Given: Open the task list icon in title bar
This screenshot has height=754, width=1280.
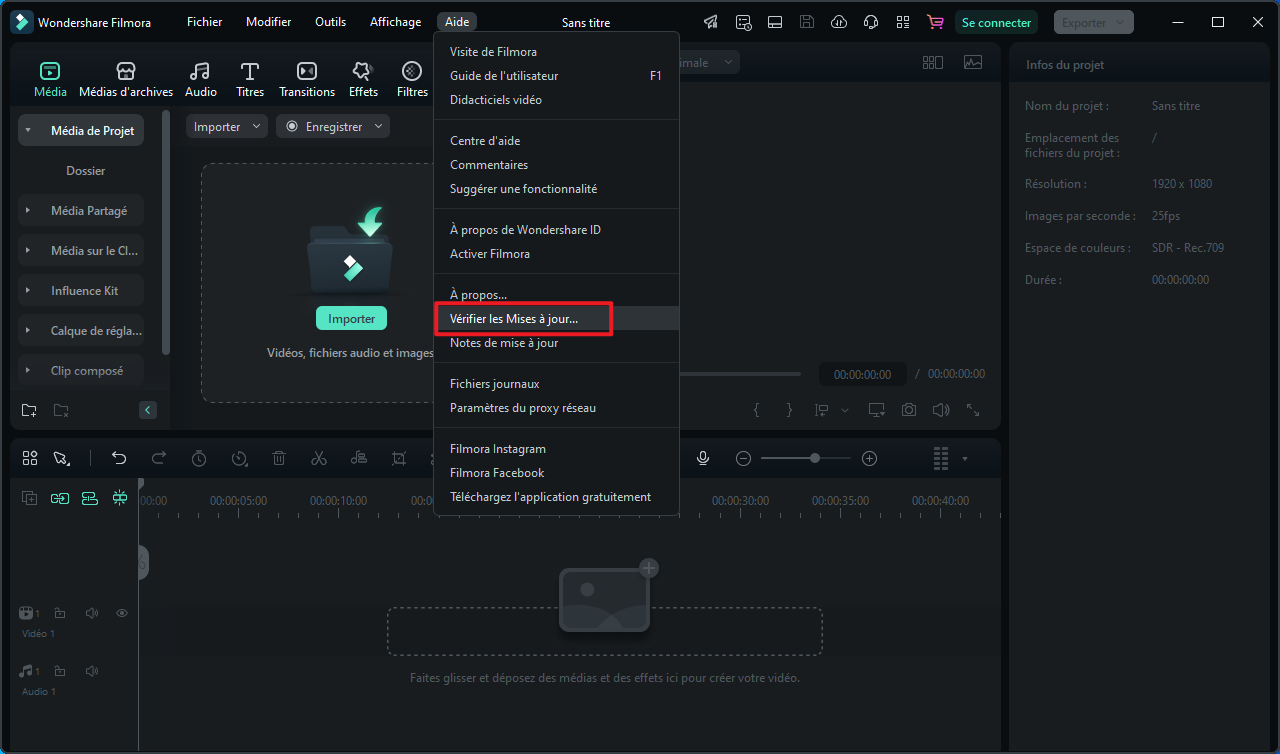Looking at the screenshot, I should pyautogui.click(x=743, y=22).
